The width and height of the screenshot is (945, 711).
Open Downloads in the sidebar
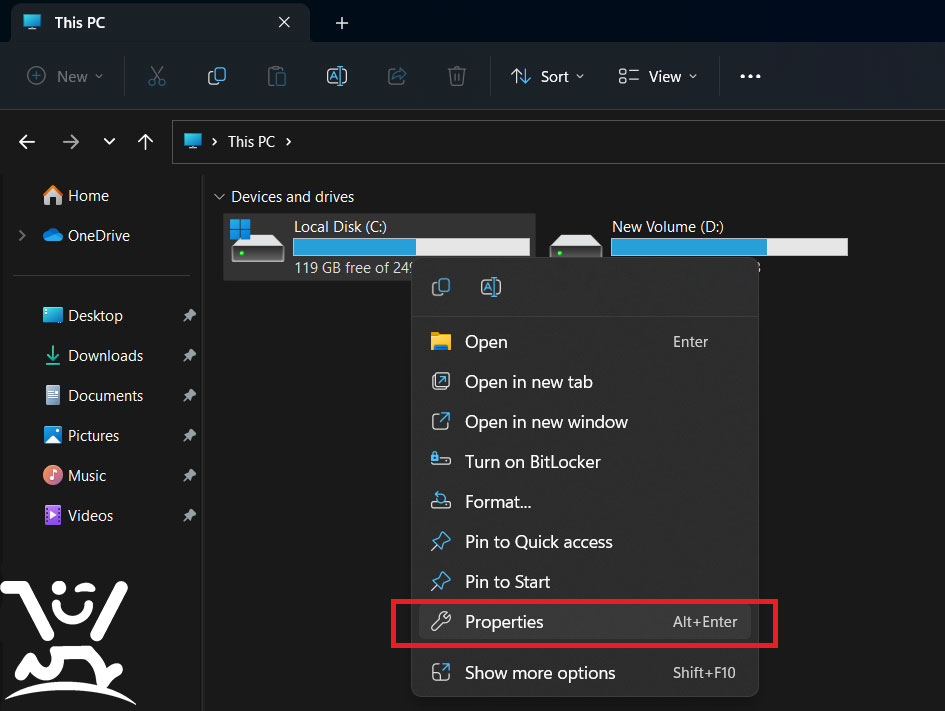(94, 356)
